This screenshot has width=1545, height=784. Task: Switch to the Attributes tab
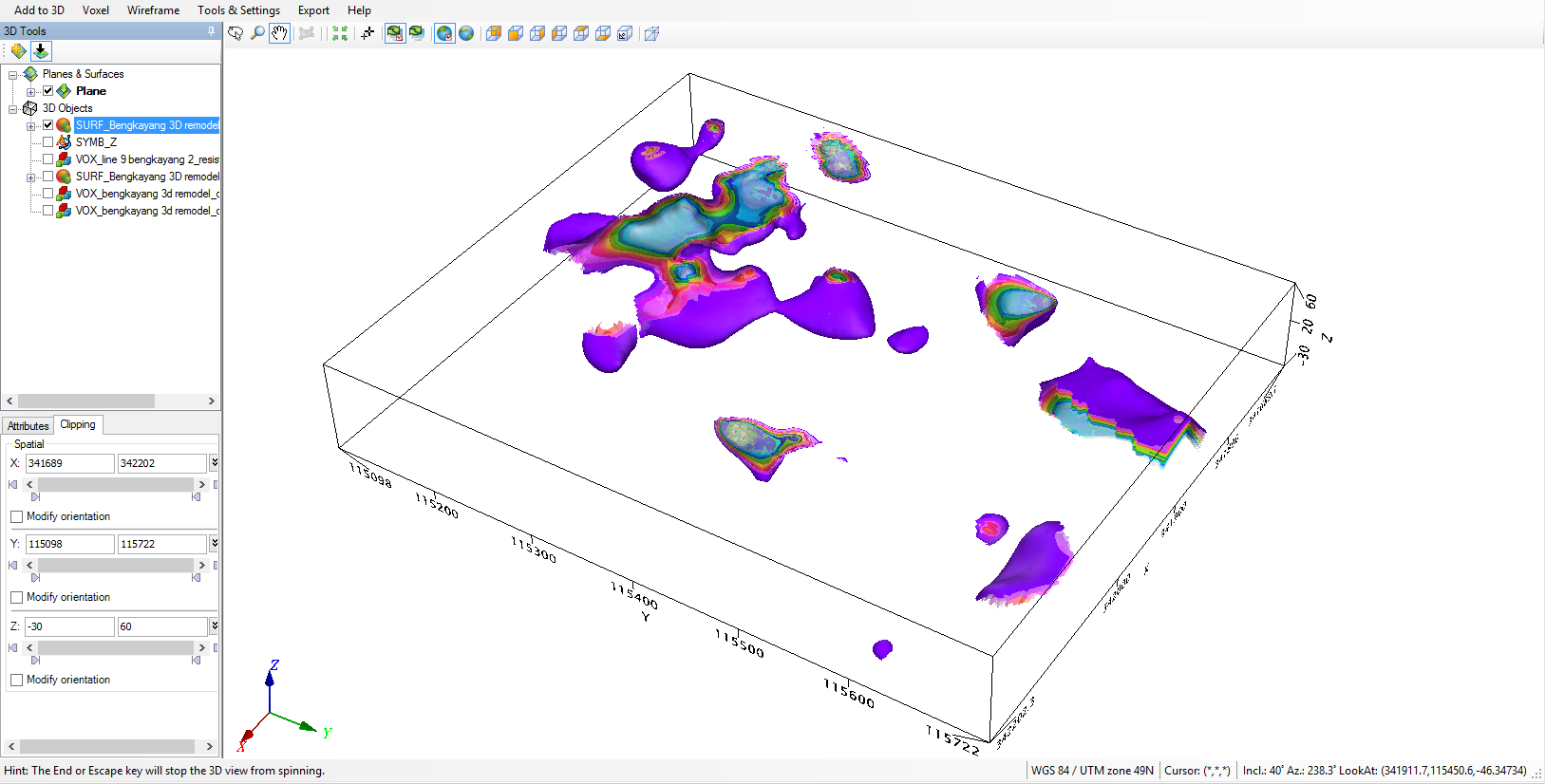click(x=28, y=426)
